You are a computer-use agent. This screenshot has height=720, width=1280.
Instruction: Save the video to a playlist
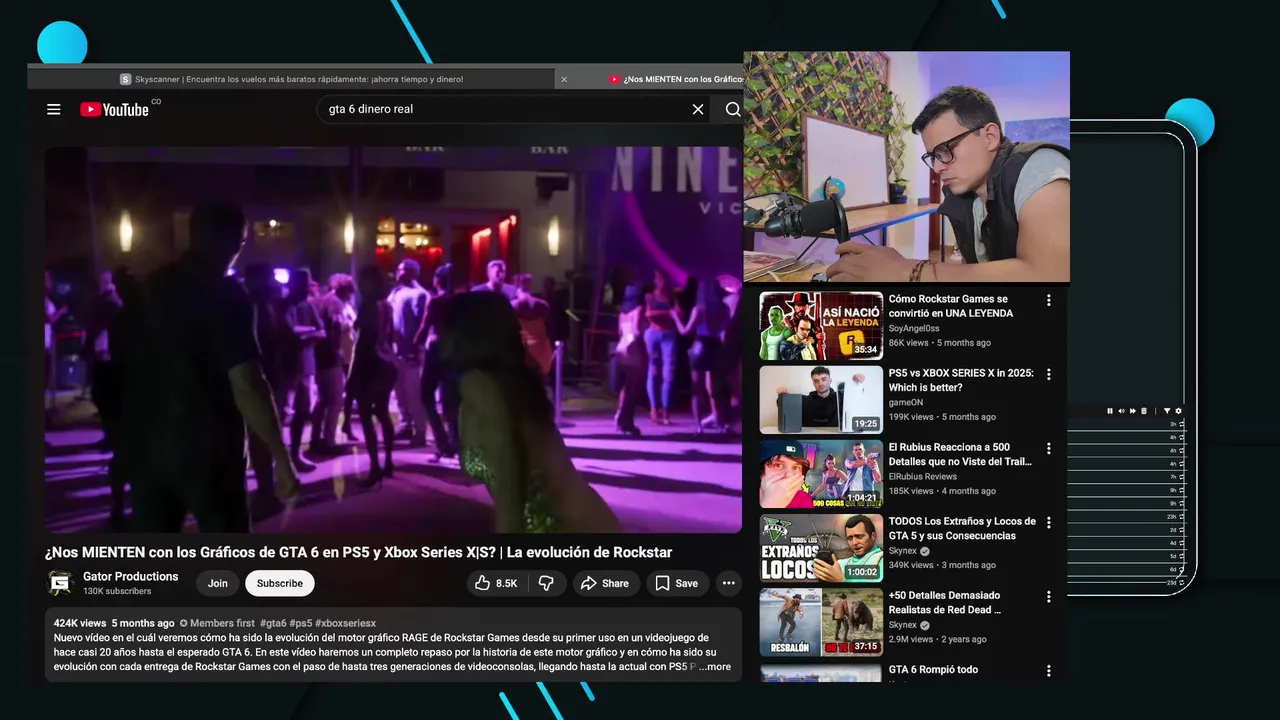(677, 583)
